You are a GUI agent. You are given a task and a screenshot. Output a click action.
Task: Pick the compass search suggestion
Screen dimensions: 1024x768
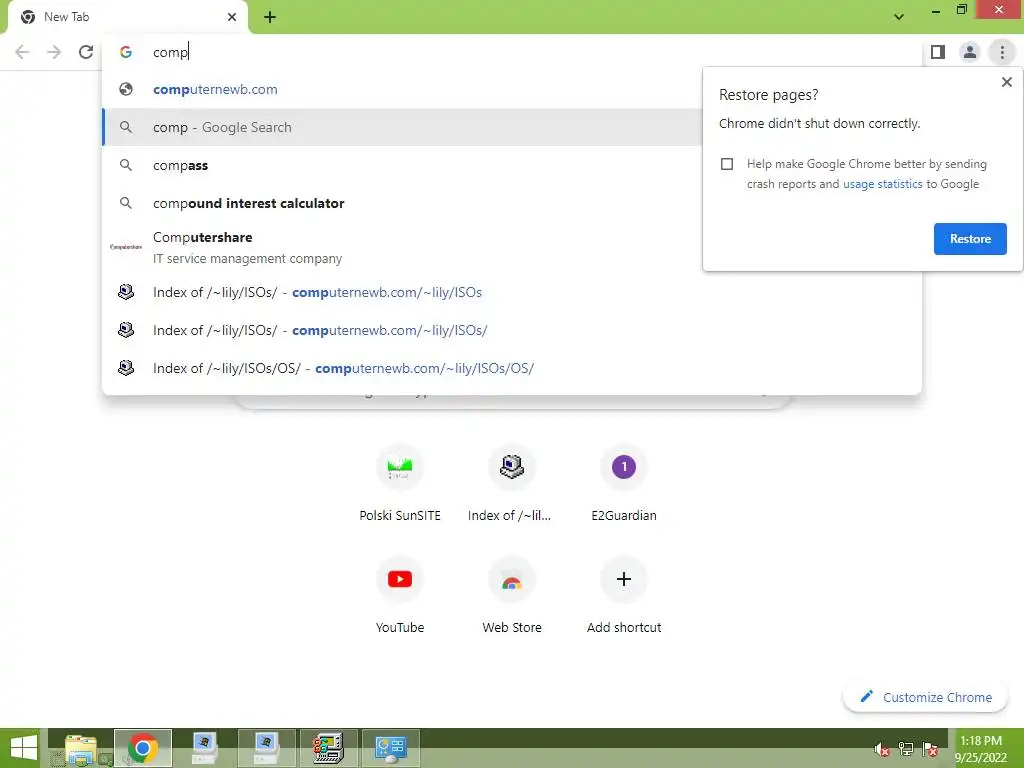click(x=402, y=165)
